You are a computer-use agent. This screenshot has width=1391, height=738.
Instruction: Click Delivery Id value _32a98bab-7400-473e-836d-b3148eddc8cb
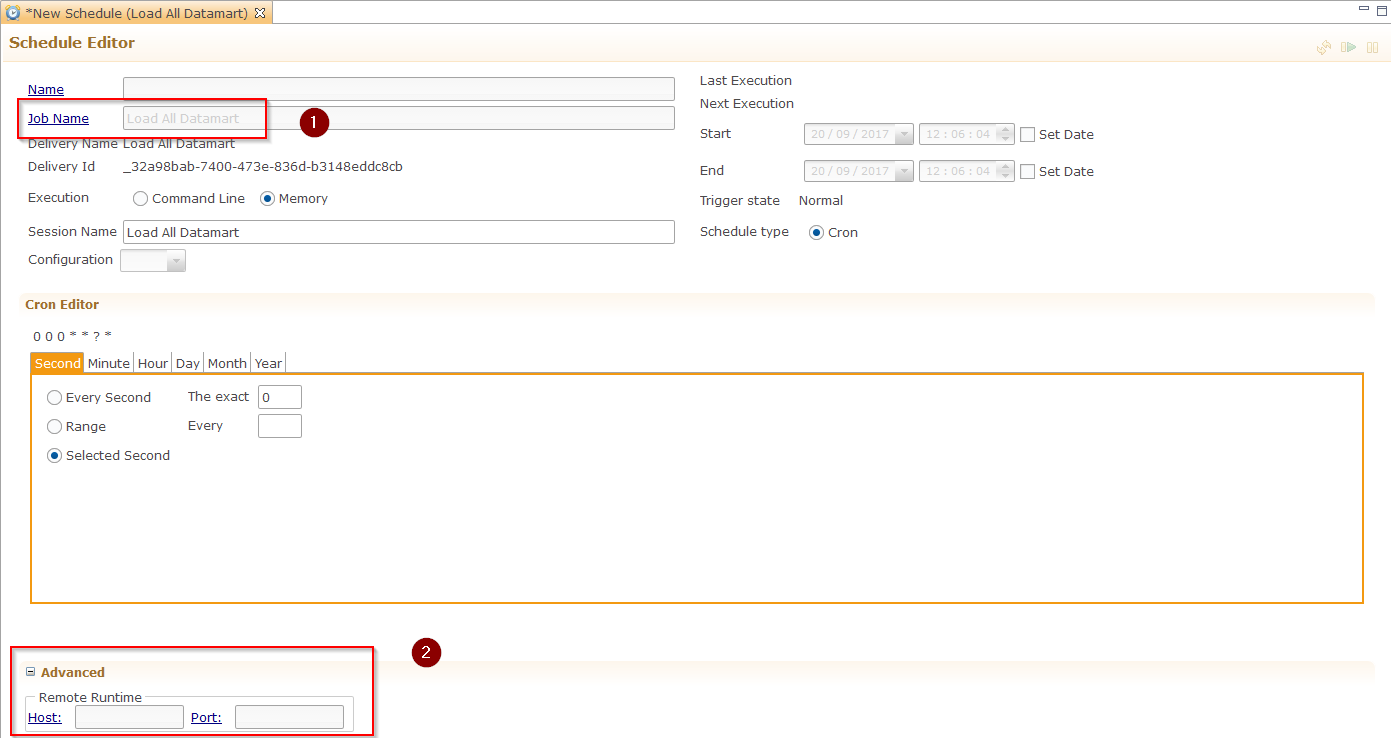[x=263, y=167]
